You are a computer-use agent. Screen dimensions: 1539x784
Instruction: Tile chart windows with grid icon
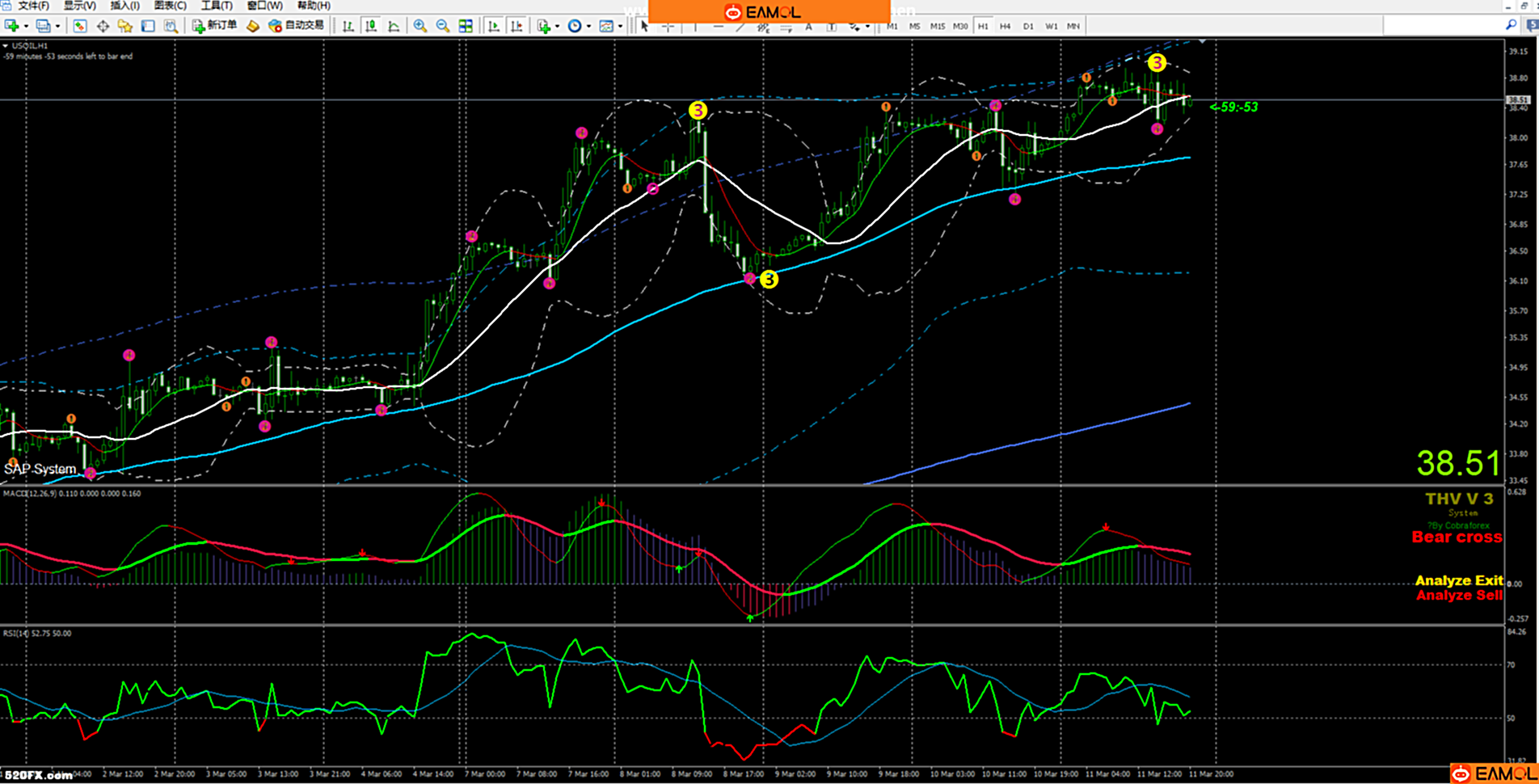tap(466, 26)
